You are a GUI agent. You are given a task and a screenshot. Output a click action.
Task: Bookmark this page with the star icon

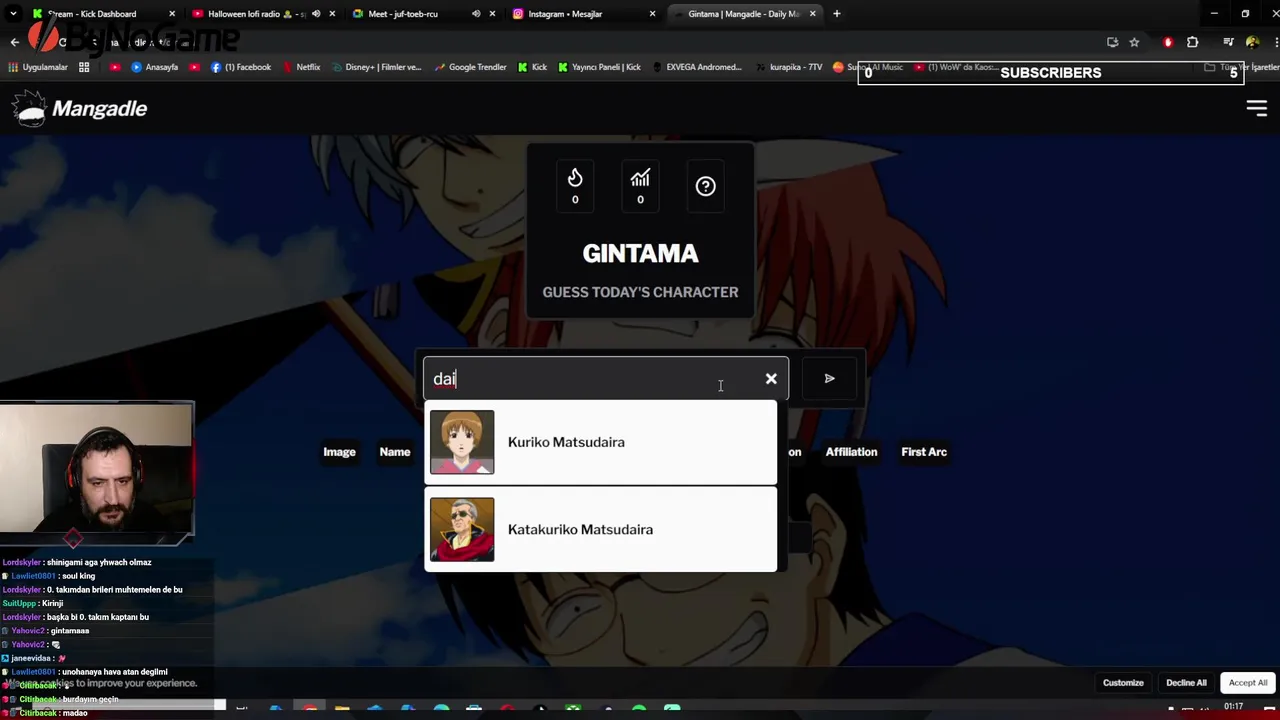(1134, 42)
